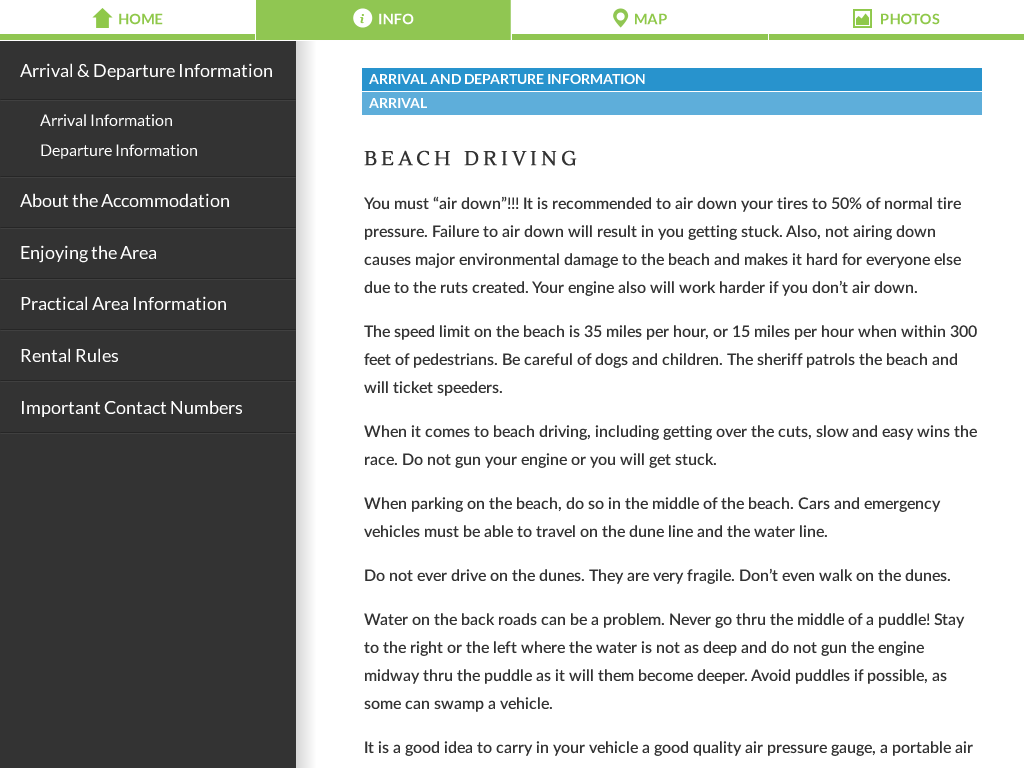Viewport: 1024px width, 768px height.
Task: Click the Map pin icon
Action: [620, 18]
